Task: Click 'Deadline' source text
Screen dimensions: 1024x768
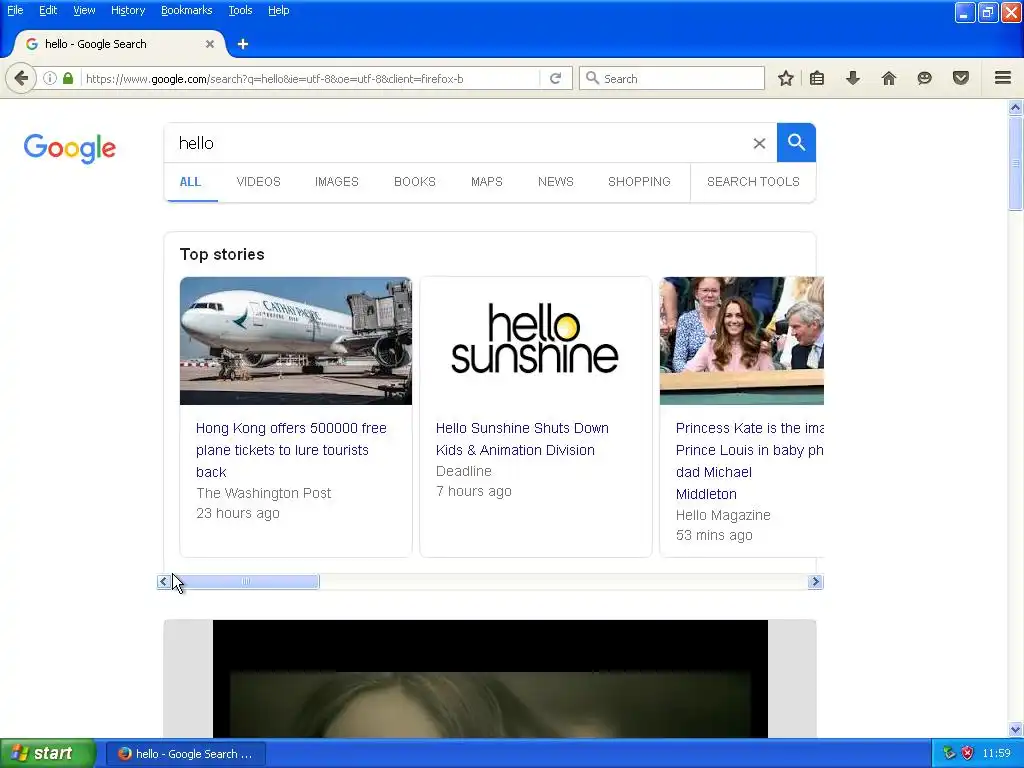Action: [464, 471]
